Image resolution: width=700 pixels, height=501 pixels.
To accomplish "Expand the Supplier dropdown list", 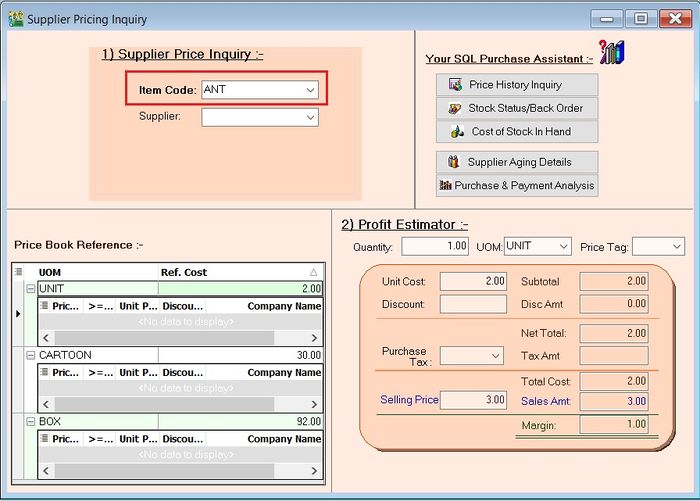I will click(x=310, y=117).
